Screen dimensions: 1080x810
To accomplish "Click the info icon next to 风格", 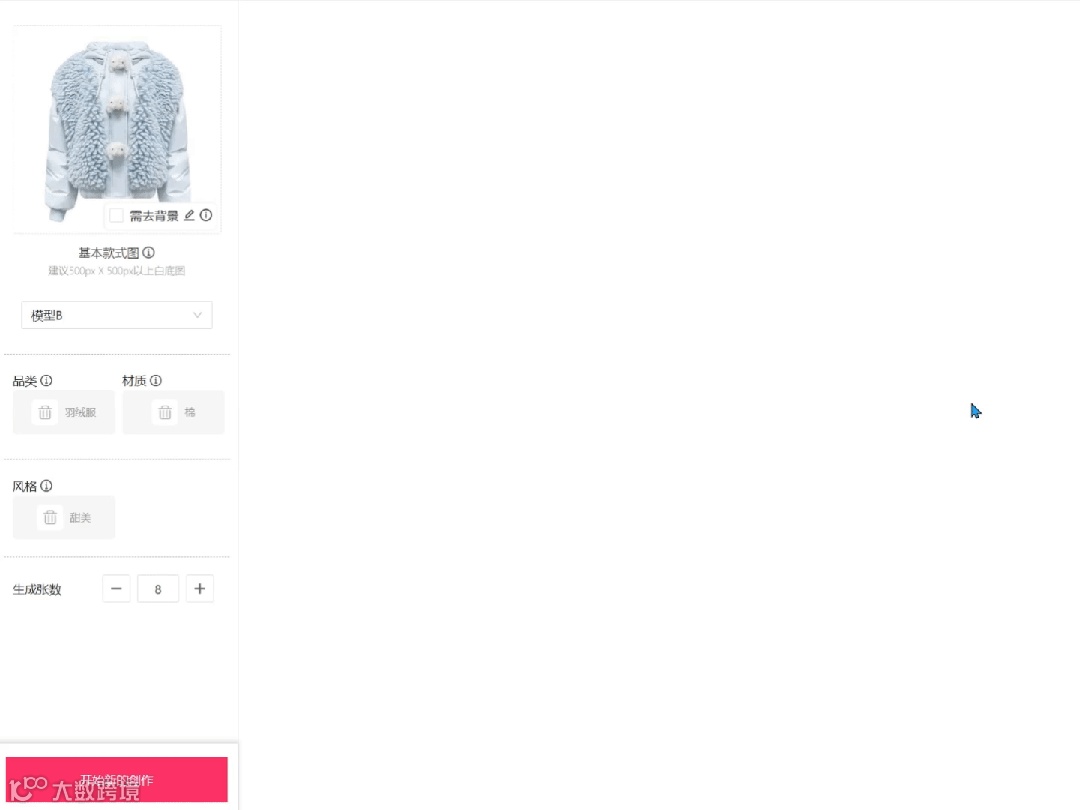I will click(x=46, y=486).
